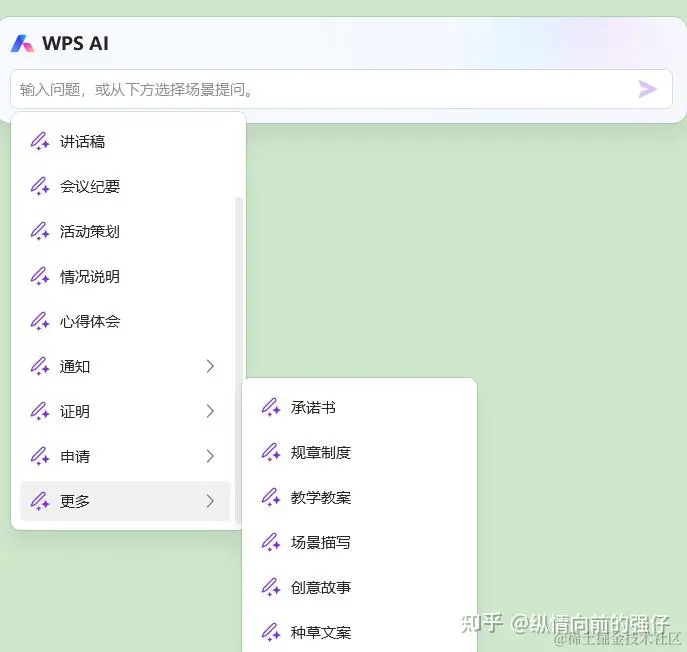
Task: Pick 创意故事 in the submenu
Action: point(359,588)
